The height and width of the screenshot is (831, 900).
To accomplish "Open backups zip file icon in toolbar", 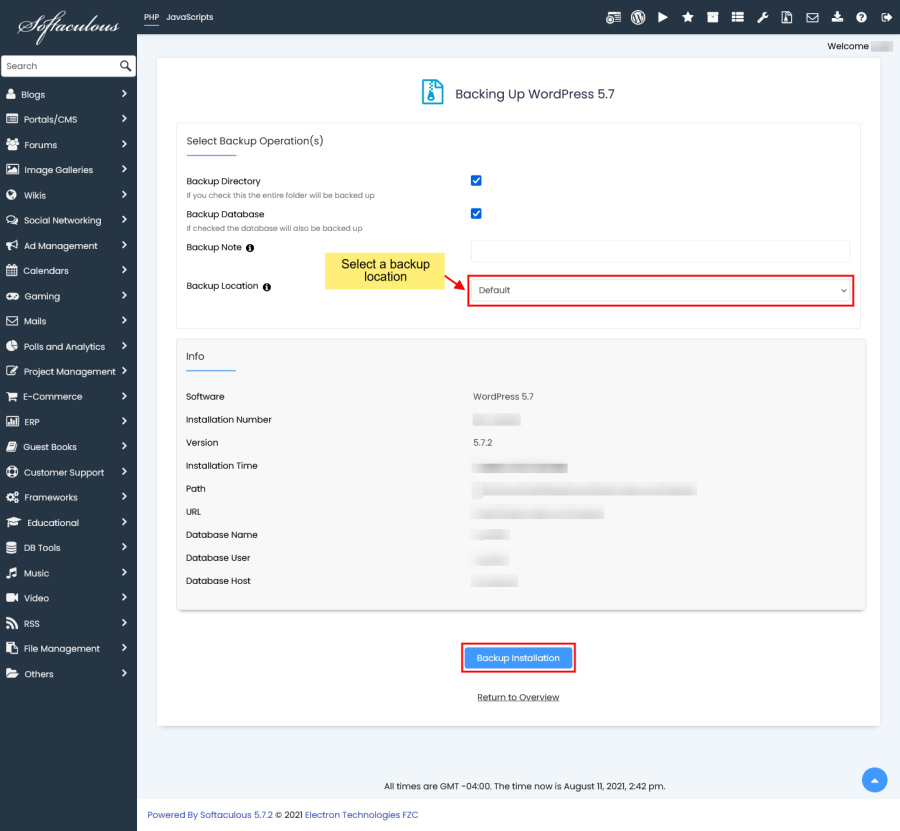I will click(787, 17).
